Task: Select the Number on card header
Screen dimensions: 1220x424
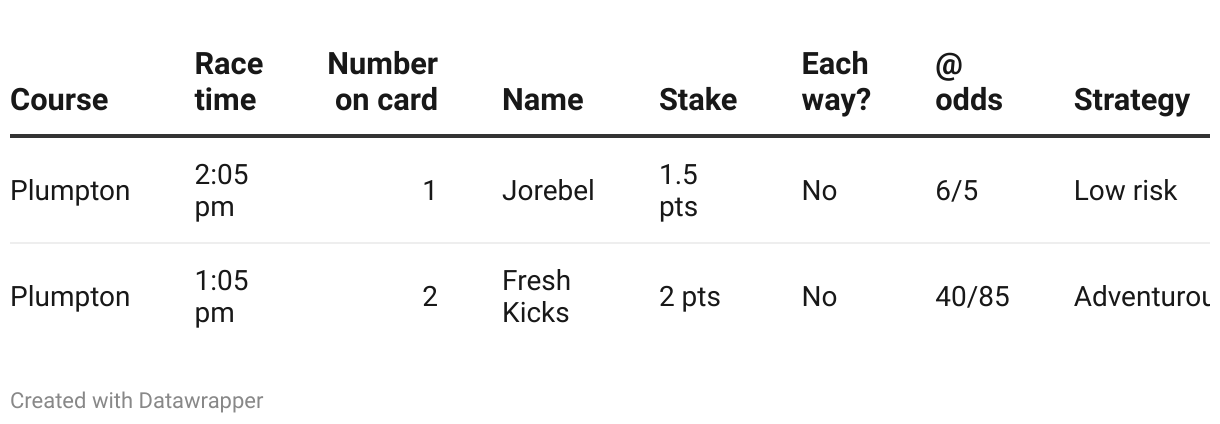Action: pos(382,82)
